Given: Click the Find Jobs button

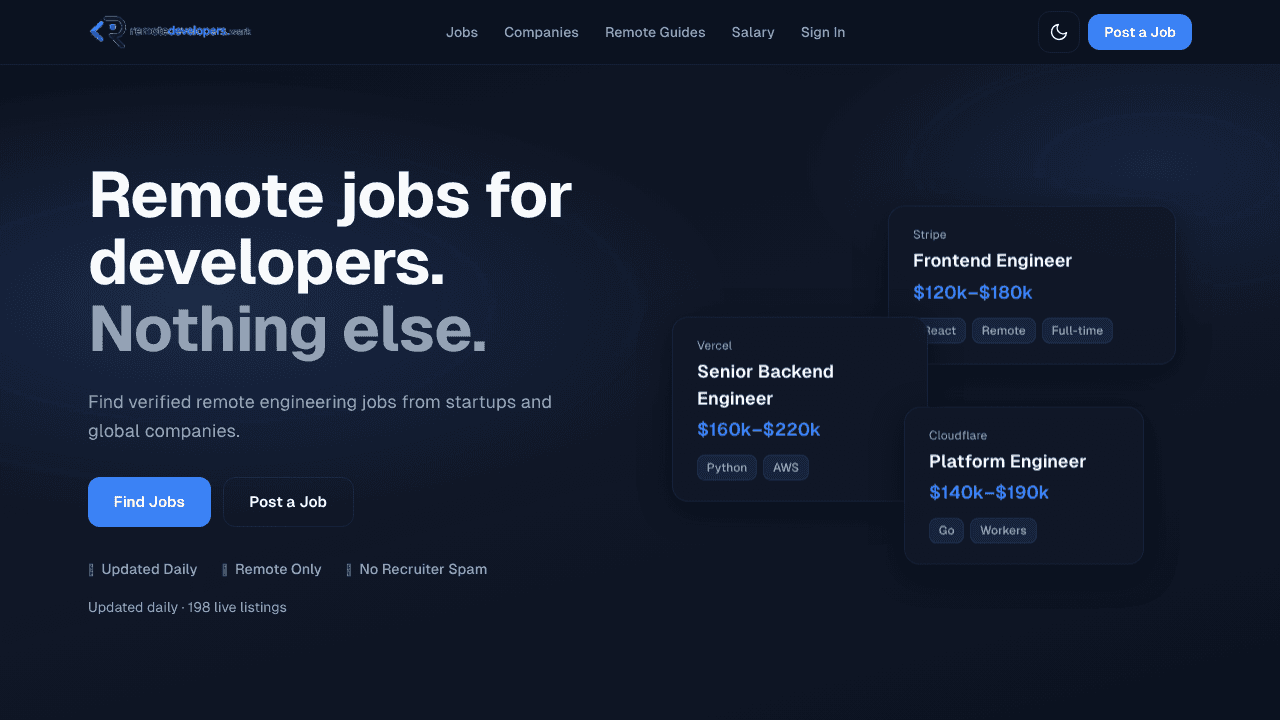Looking at the screenshot, I should click(x=149, y=502).
